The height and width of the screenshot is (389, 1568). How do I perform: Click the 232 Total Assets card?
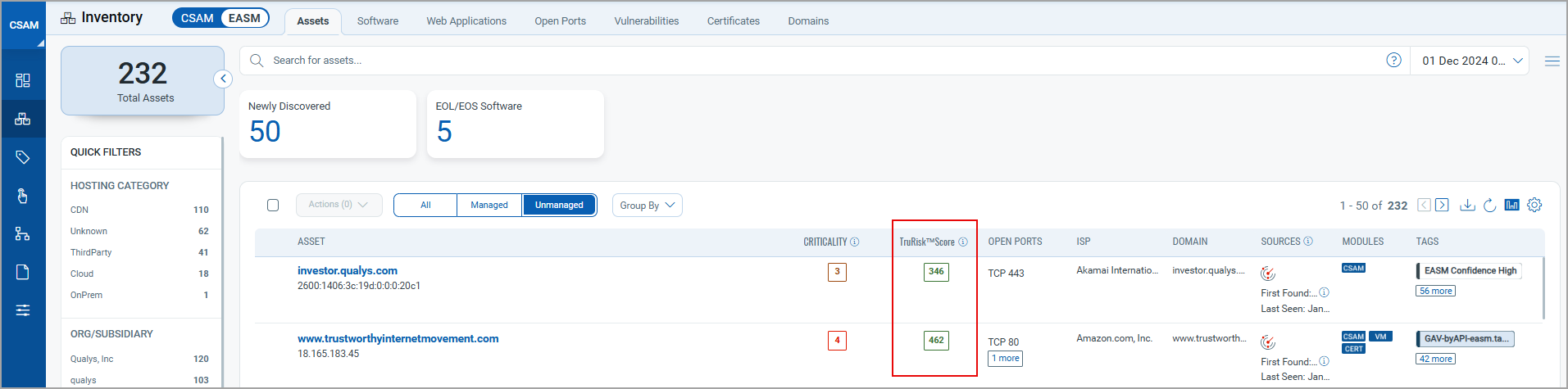(x=143, y=81)
